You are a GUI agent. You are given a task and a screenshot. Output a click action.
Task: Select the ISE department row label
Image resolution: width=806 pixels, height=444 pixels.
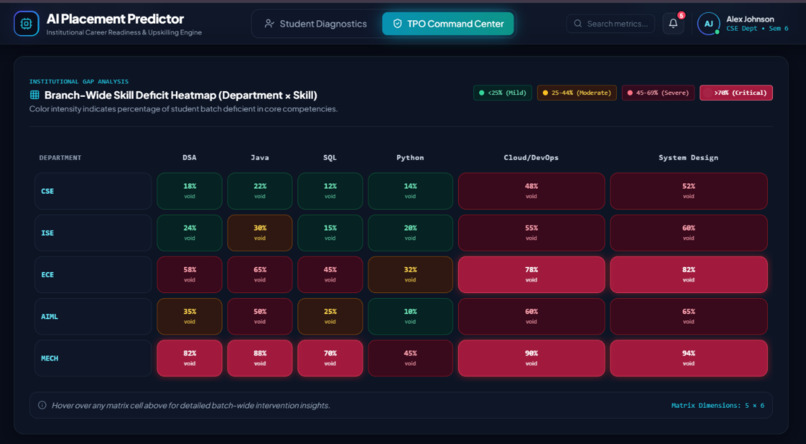93,233
